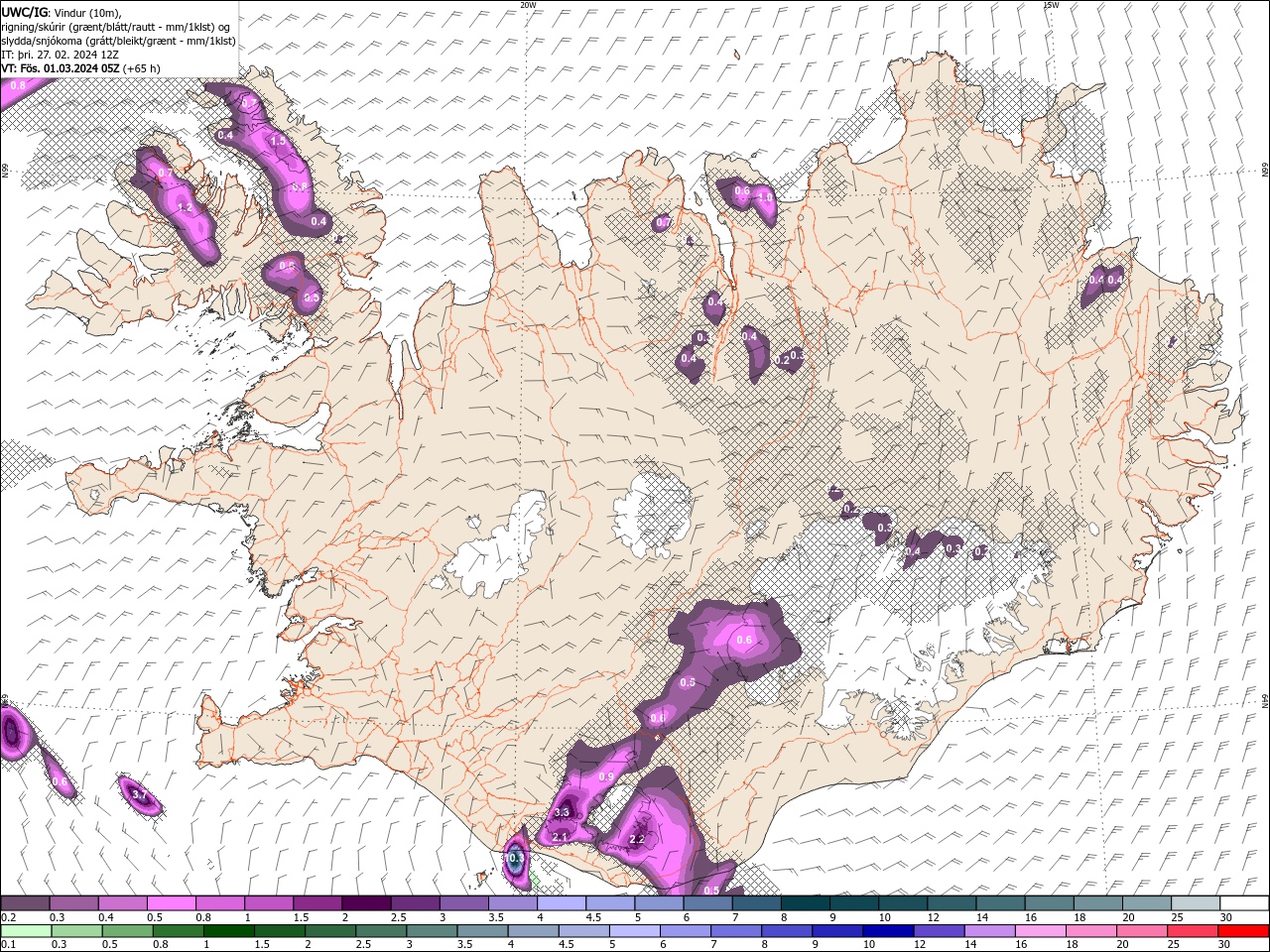Select the '3.7' value offshore southwest
The height and width of the screenshot is (952, 1270).
pyautogui.click(x=140, y=795)
